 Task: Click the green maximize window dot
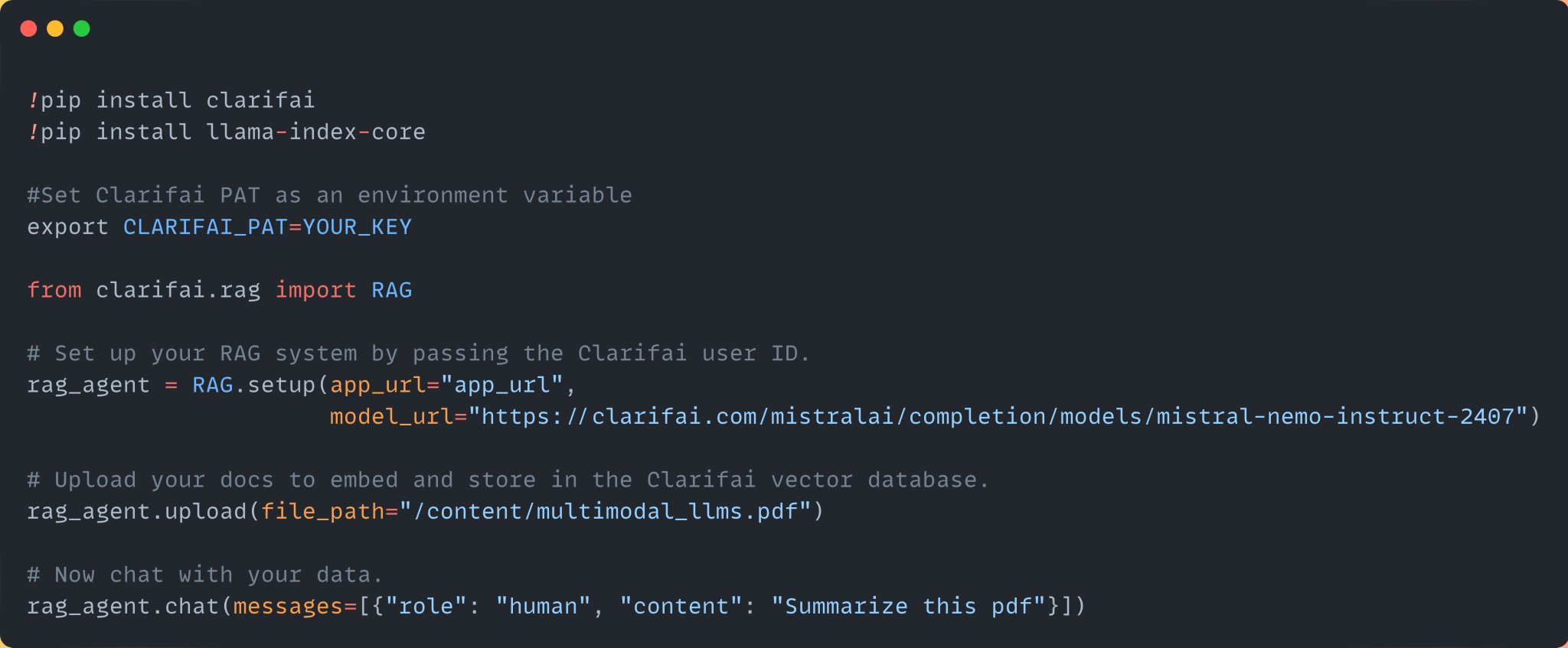[x=82, y=28]
